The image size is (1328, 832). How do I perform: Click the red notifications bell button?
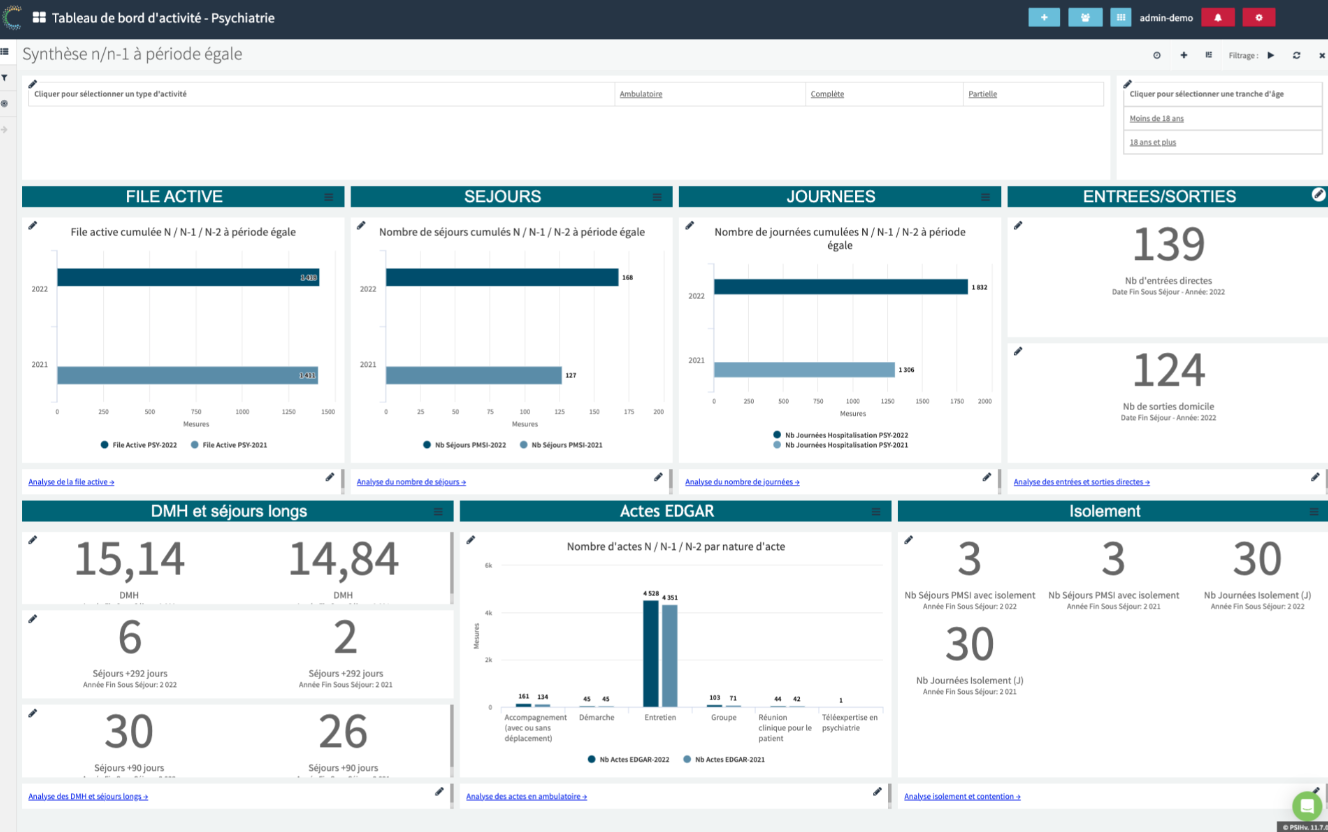point(1217,17)
